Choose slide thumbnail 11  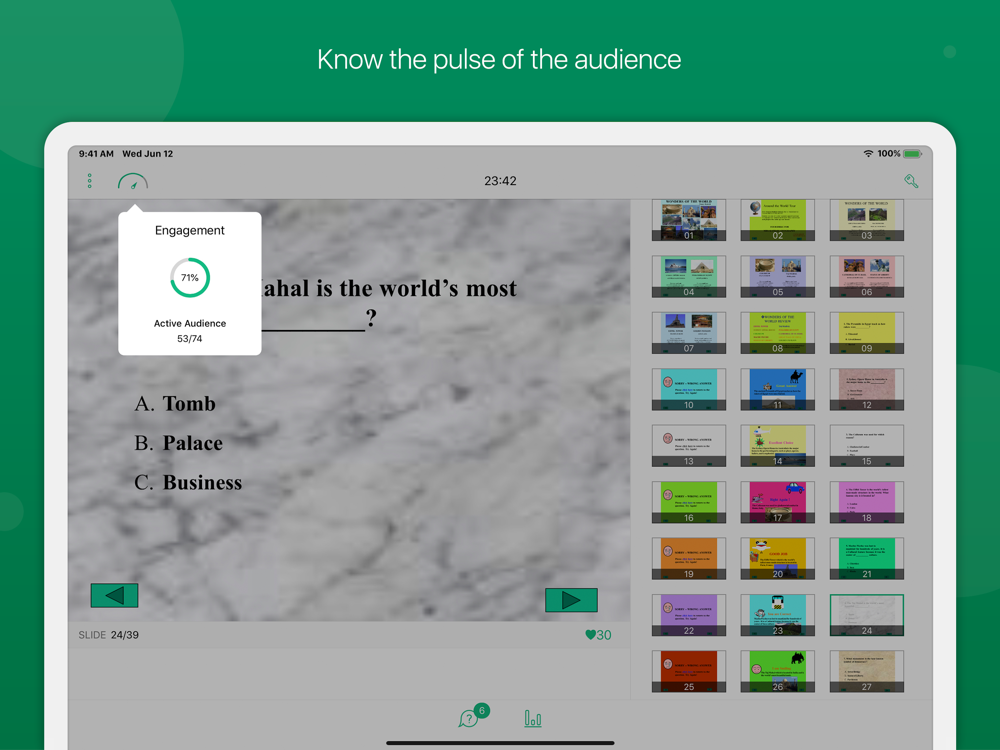(777, 390)
